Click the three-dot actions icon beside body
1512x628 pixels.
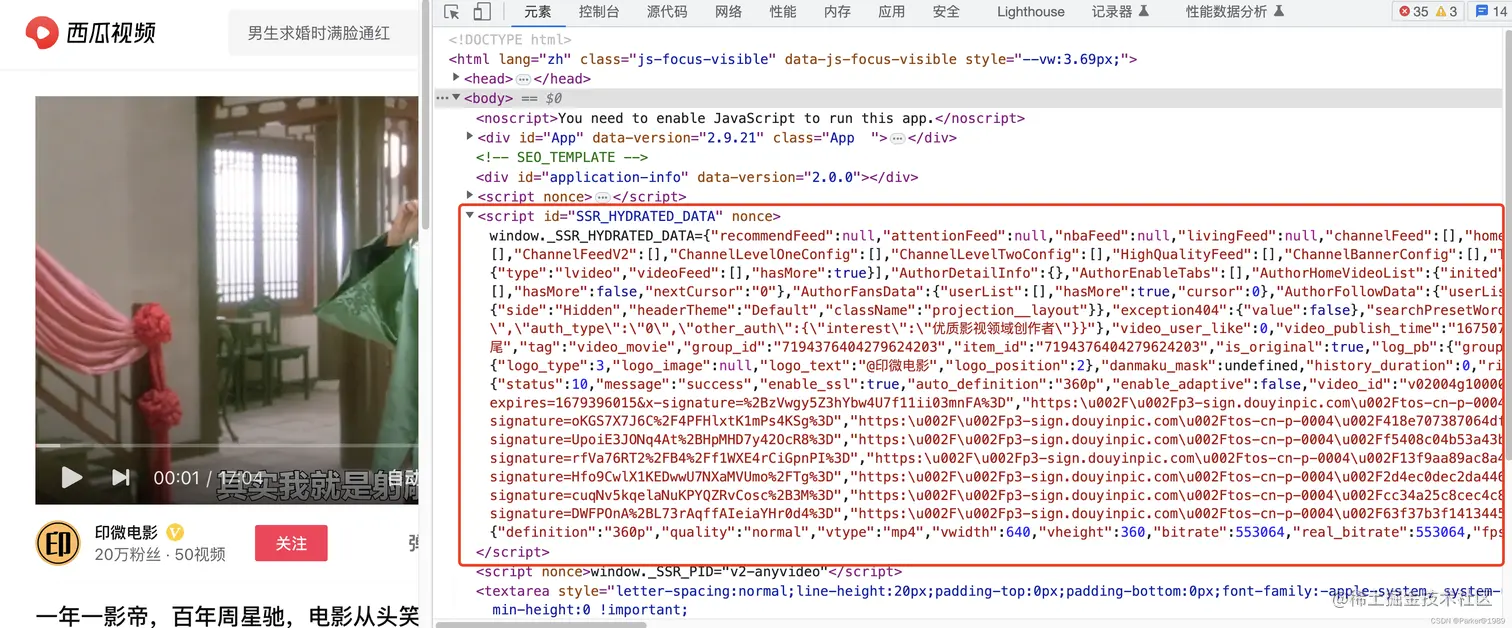pos(442,98)
